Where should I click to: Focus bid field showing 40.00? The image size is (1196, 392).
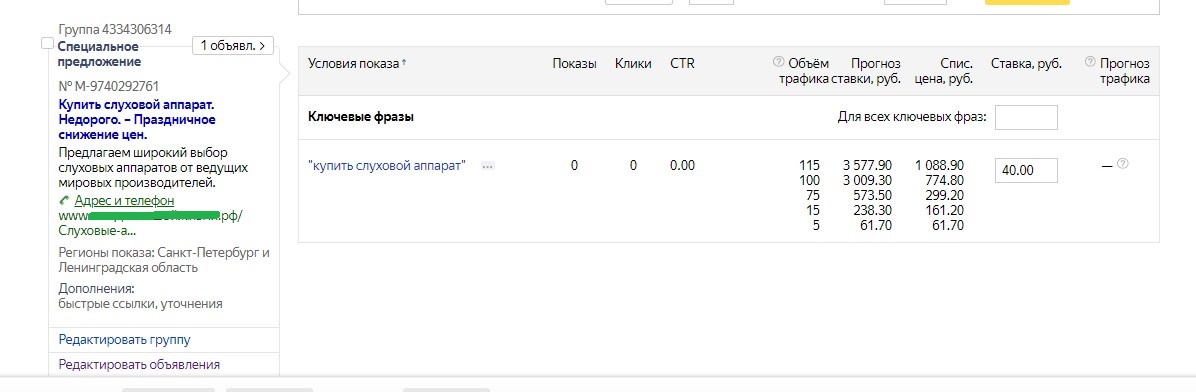1026,171
